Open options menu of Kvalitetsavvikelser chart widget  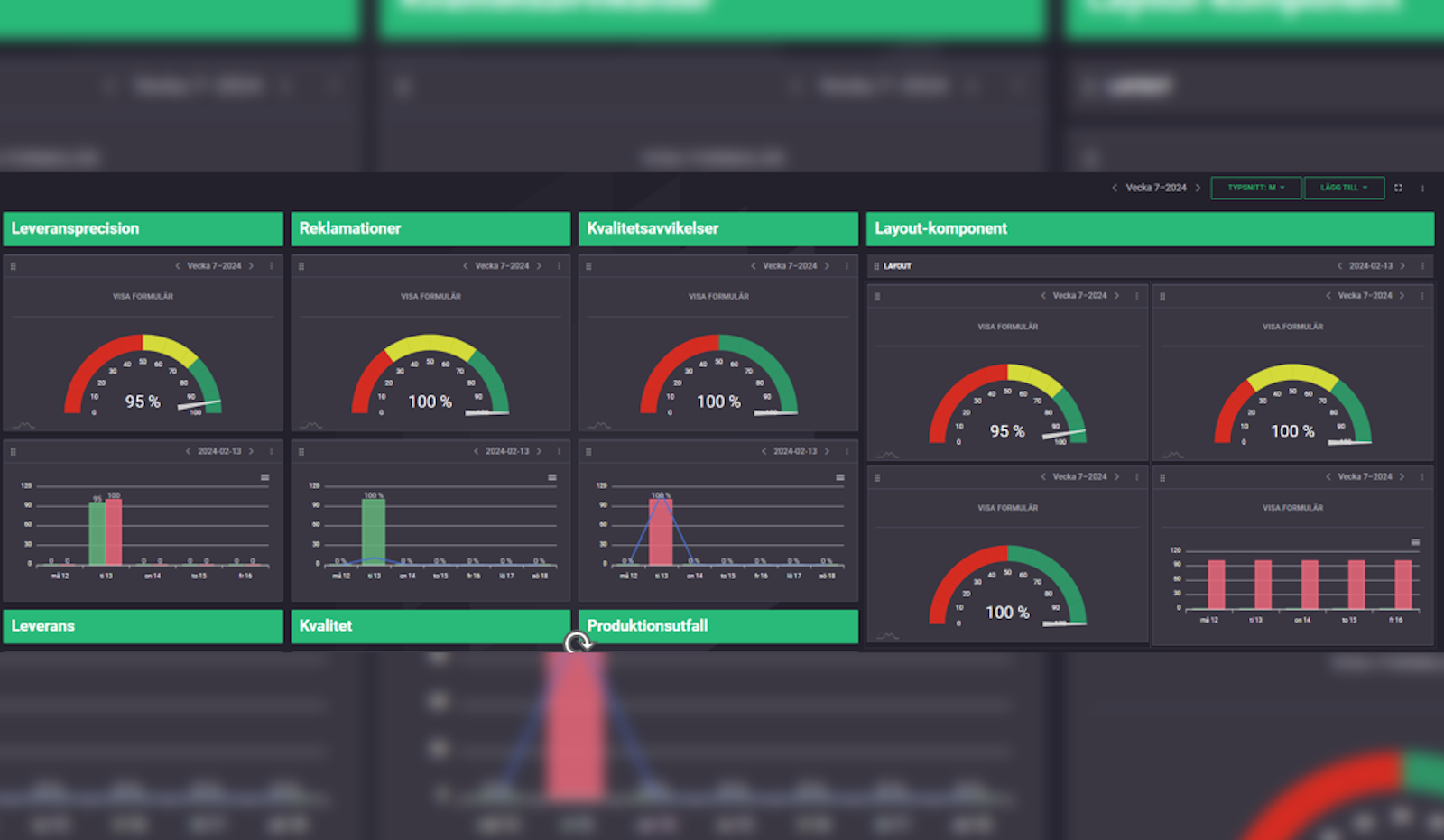847,451
